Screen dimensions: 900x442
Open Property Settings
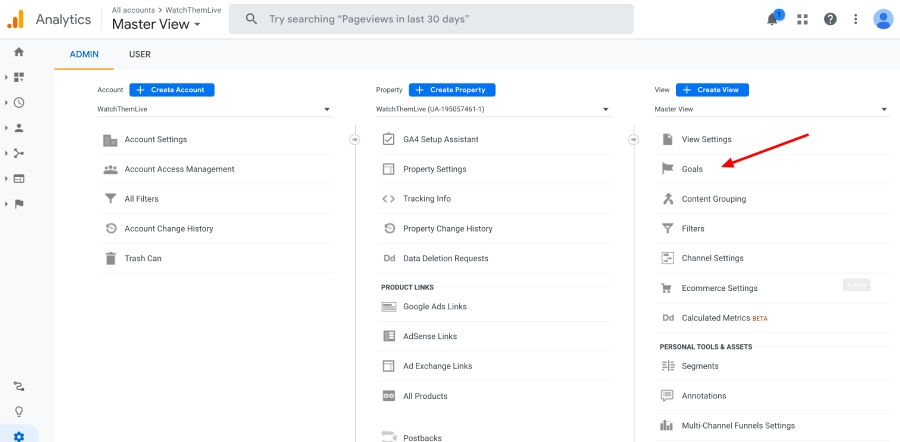(x=494, y=169)
